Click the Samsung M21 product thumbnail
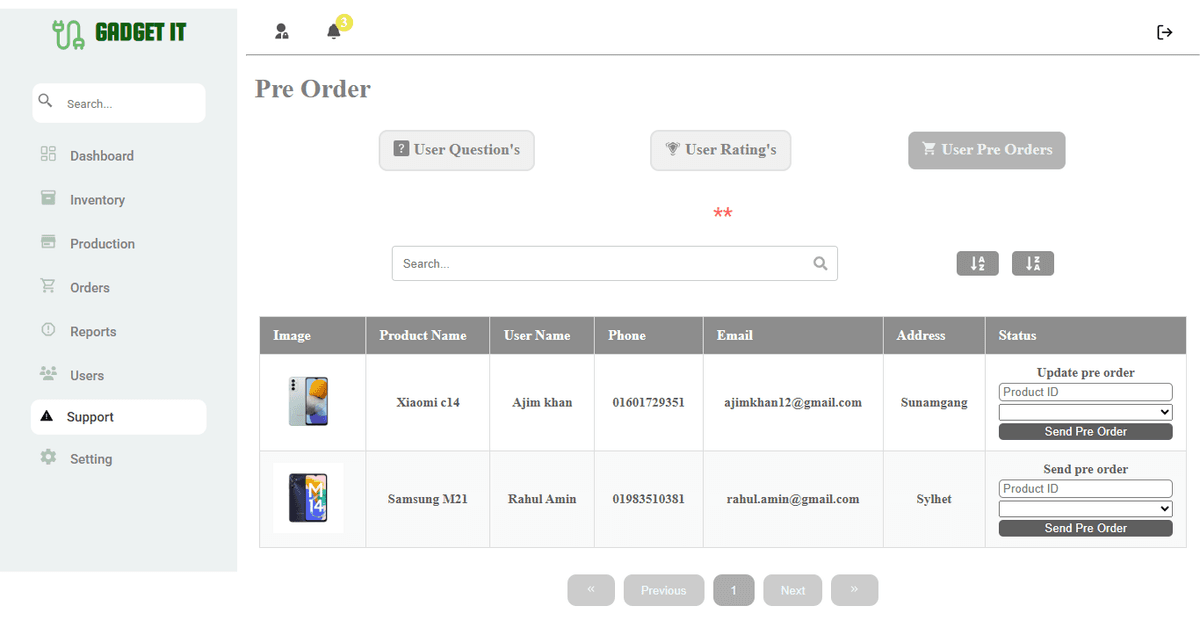This screenshot has width=1200, height=619. pyautogui.click(x=308, y=498)
